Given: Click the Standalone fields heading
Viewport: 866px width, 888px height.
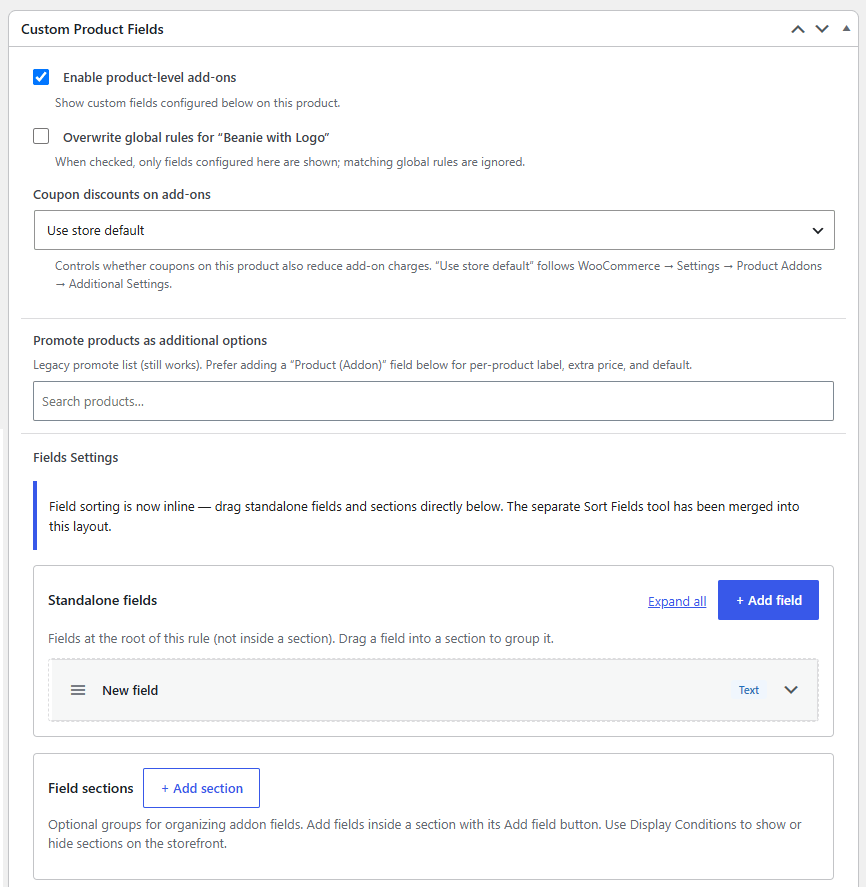Looking at the screenshot, I should click(103, 600).
